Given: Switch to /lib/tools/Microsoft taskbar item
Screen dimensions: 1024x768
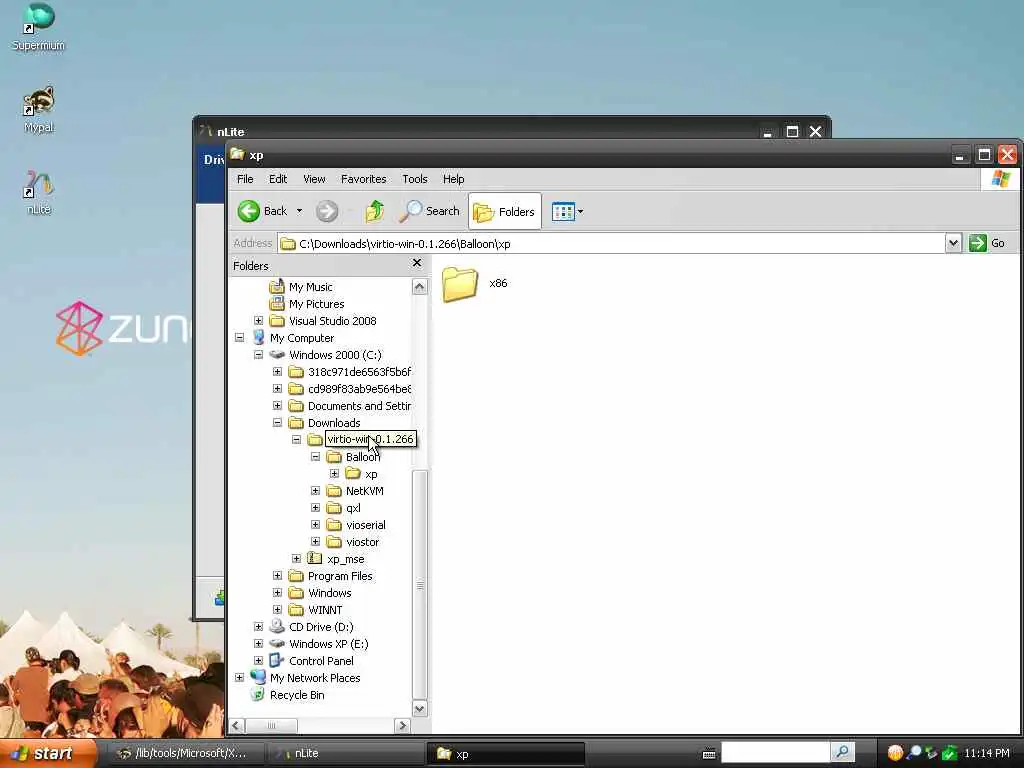Looking at the screenshot, I should click(185, 754).
